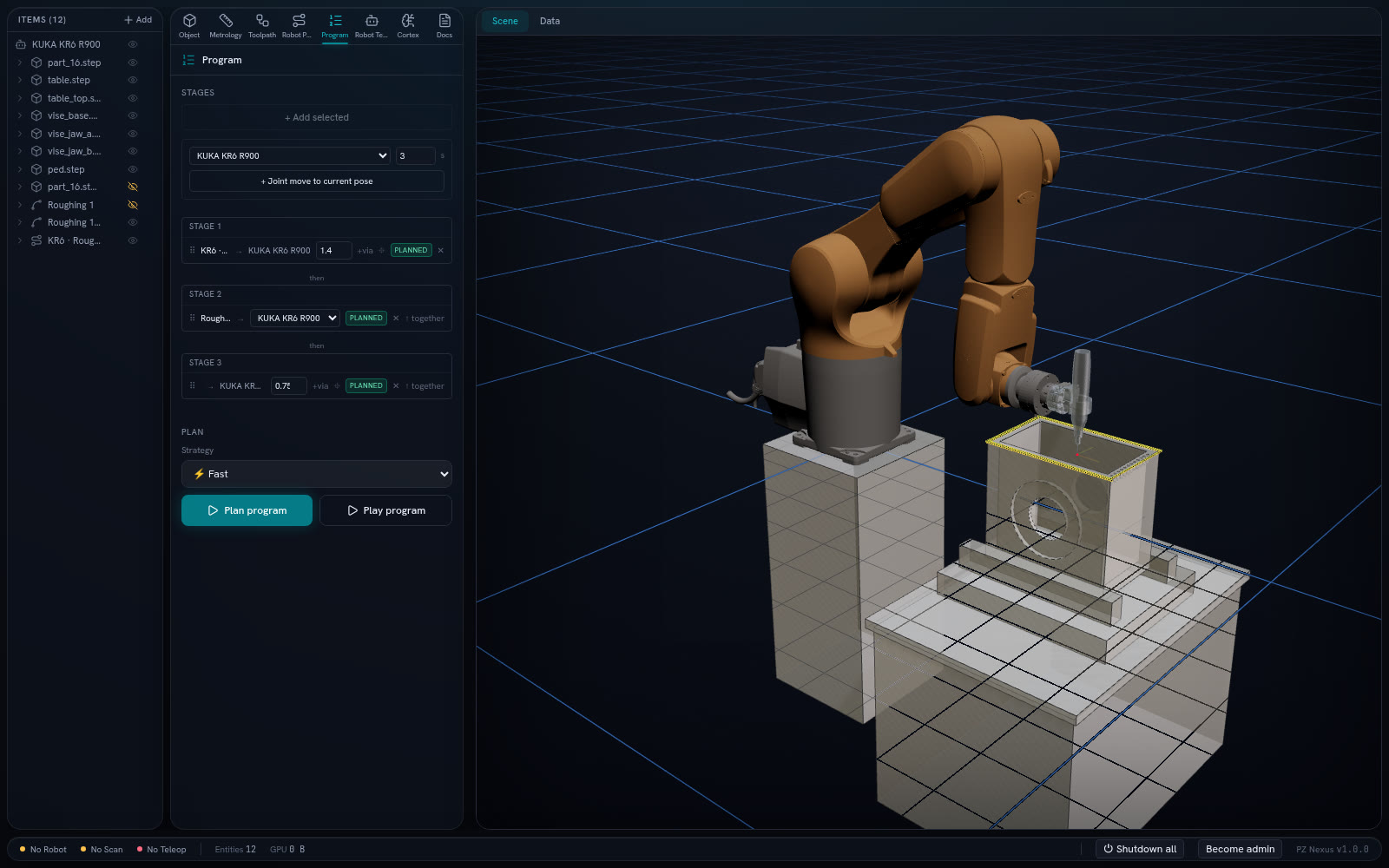
Task: Remove the Stage 1 entry with its X
Action: (441, 251)
